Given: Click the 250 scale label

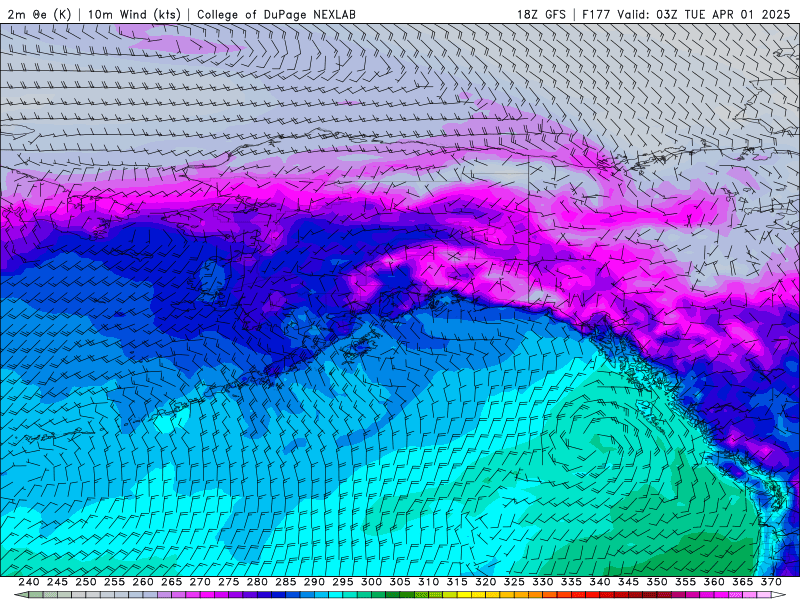Looking at the screenshot, I should click(x=86, y=582).
